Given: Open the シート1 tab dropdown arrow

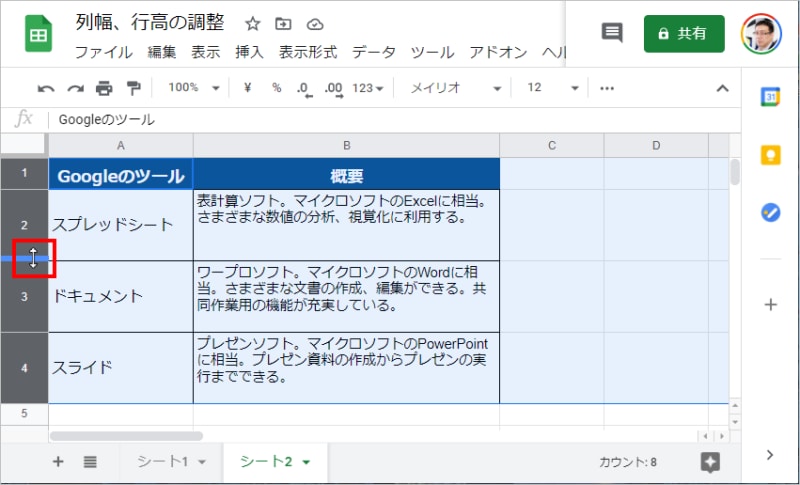Looking at the screenshot, I should (202, 463).
